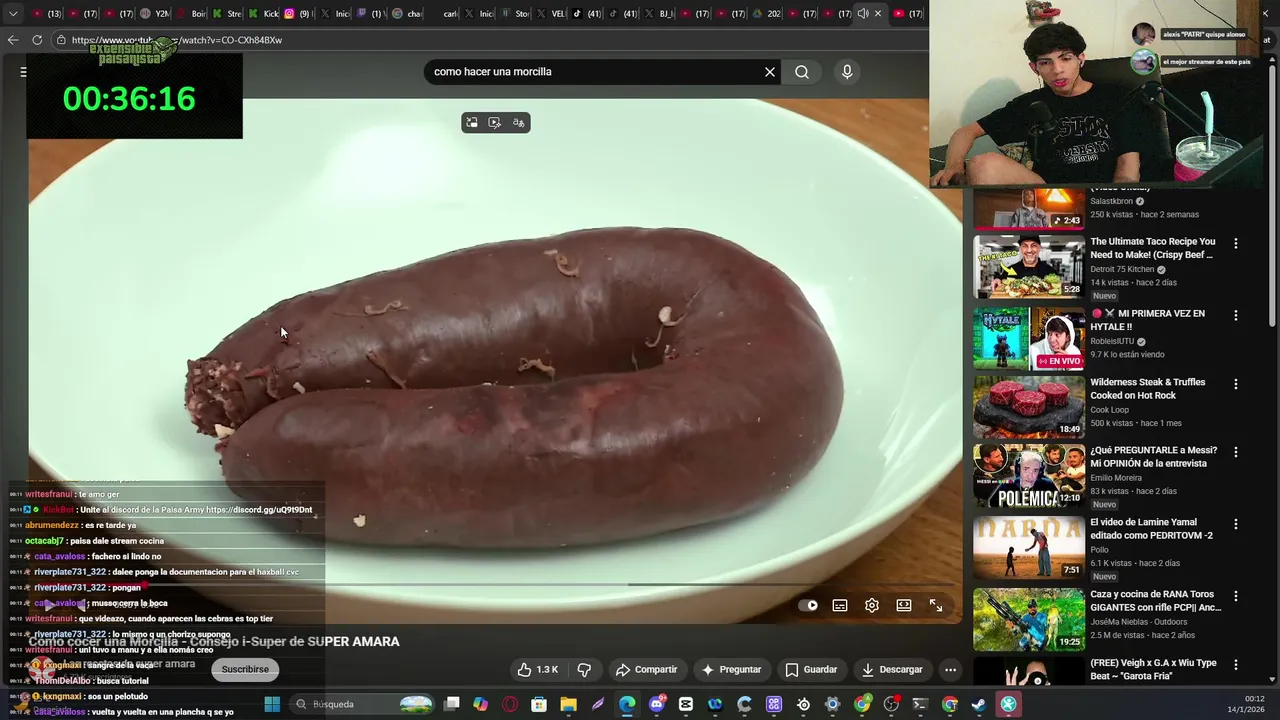This screenshot has width=1280, height=720.
Task: Save the video with the Guardar button
Action: tap(811, 670)
